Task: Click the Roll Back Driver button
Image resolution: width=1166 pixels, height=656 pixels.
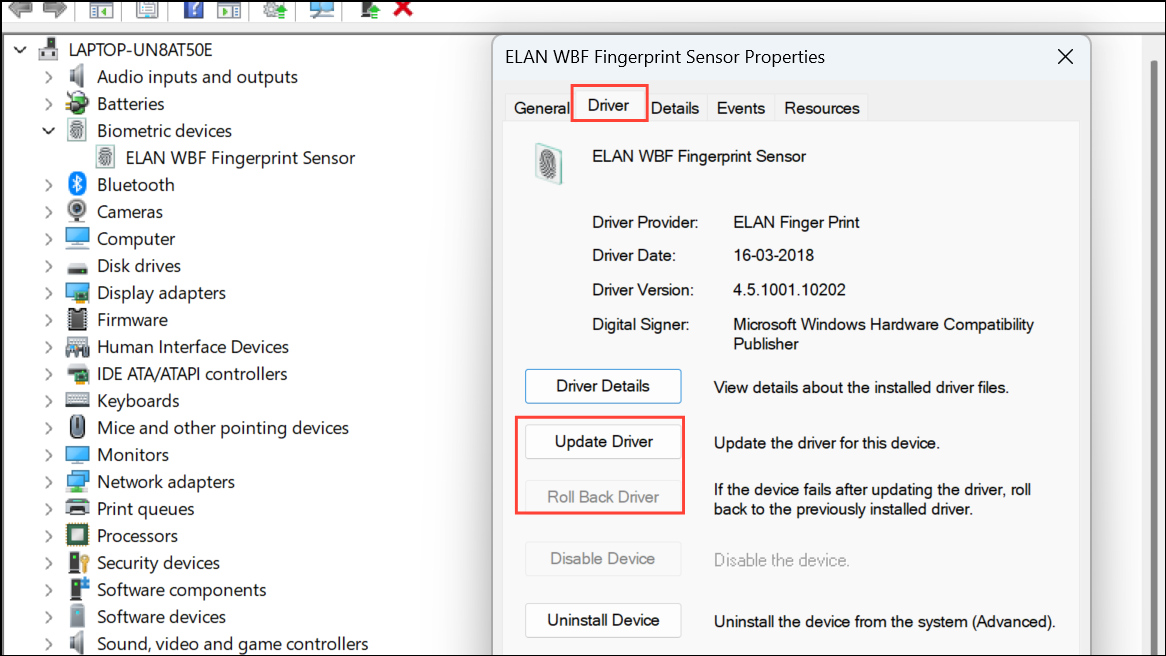Action: click(603, 497)
